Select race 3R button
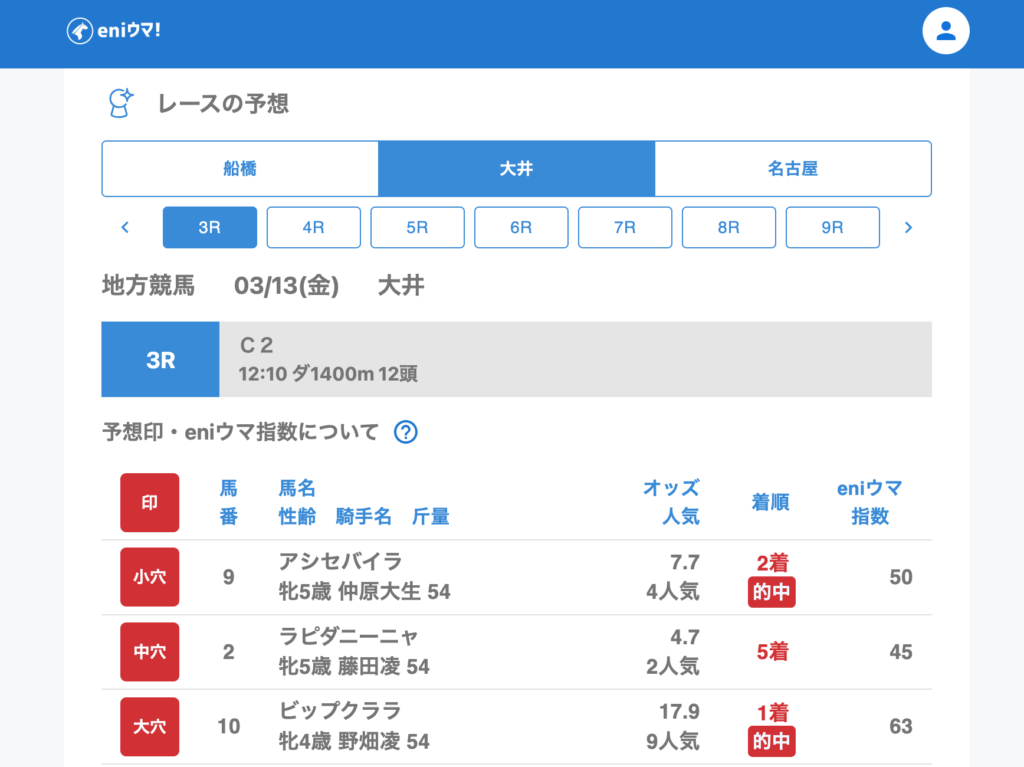The height and width of the screenshot is (767, 1024). click(x=209, y=227)
